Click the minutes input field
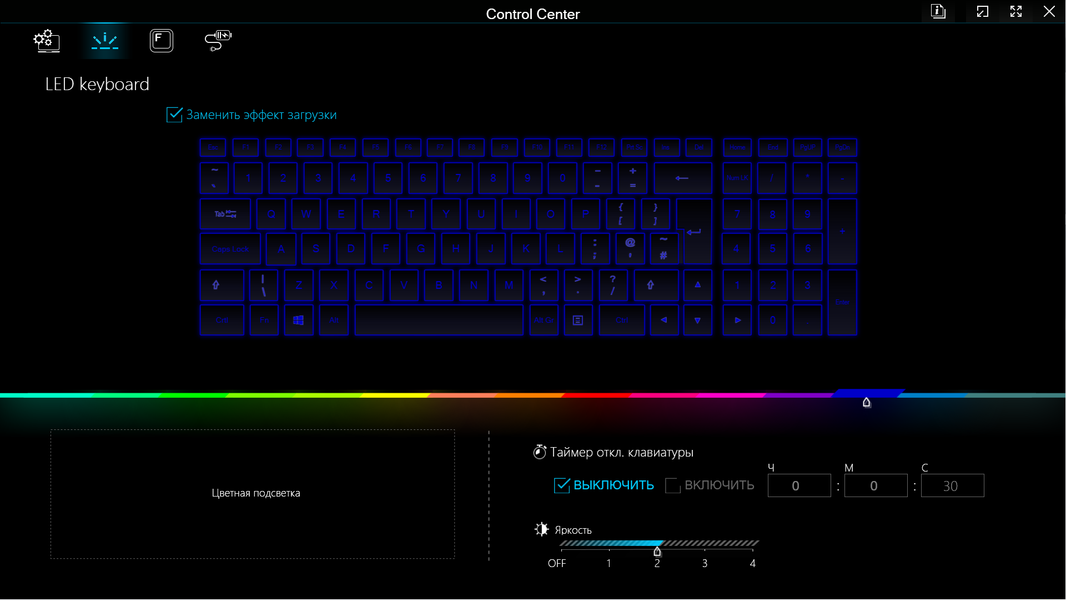 pyautogui.click(x=874, y=486)
